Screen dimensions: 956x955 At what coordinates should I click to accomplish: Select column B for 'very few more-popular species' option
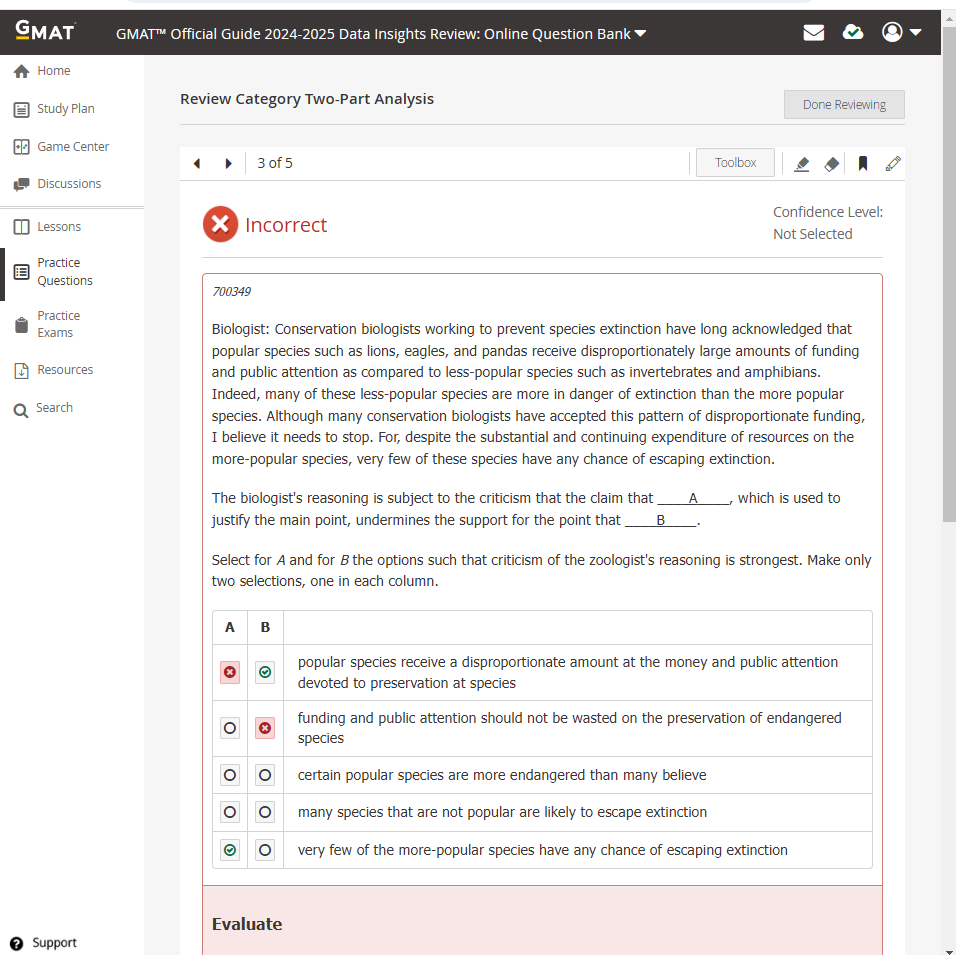click(x=265, y=850)
